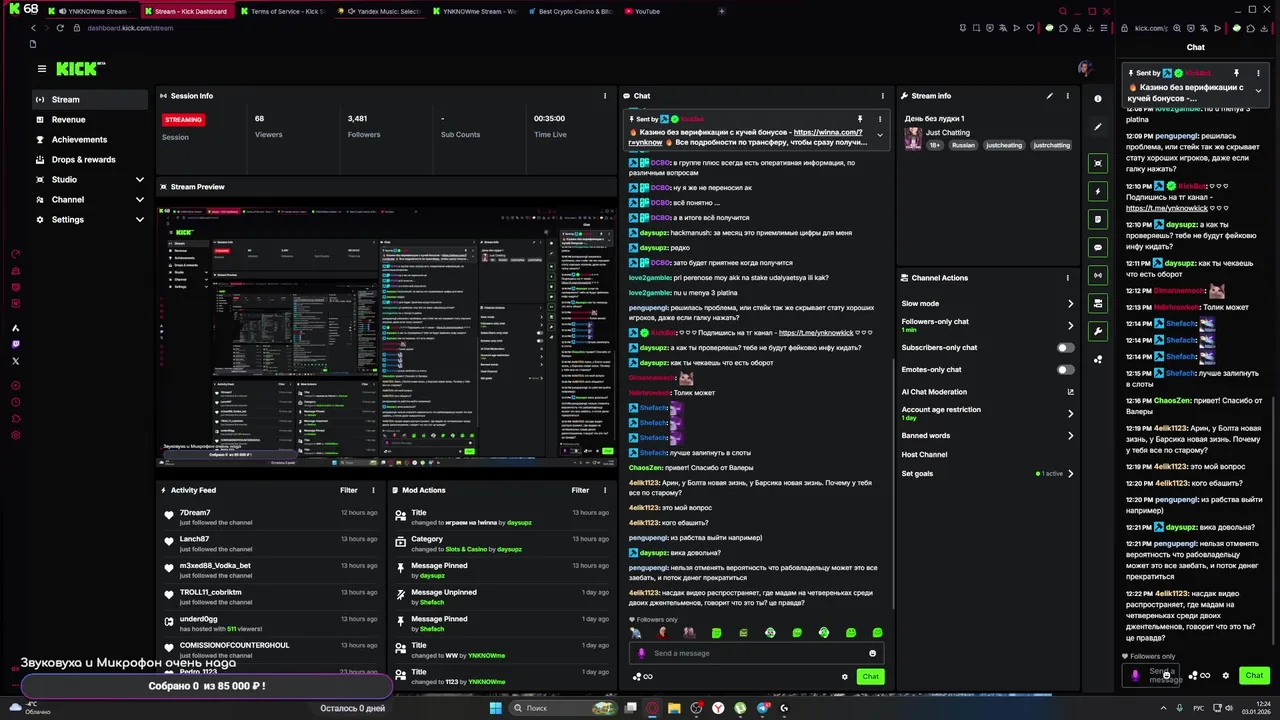Collapse pinned message in popout chat window
The width and height of the screenshot is (1280, 720).
click(1258, 90)
